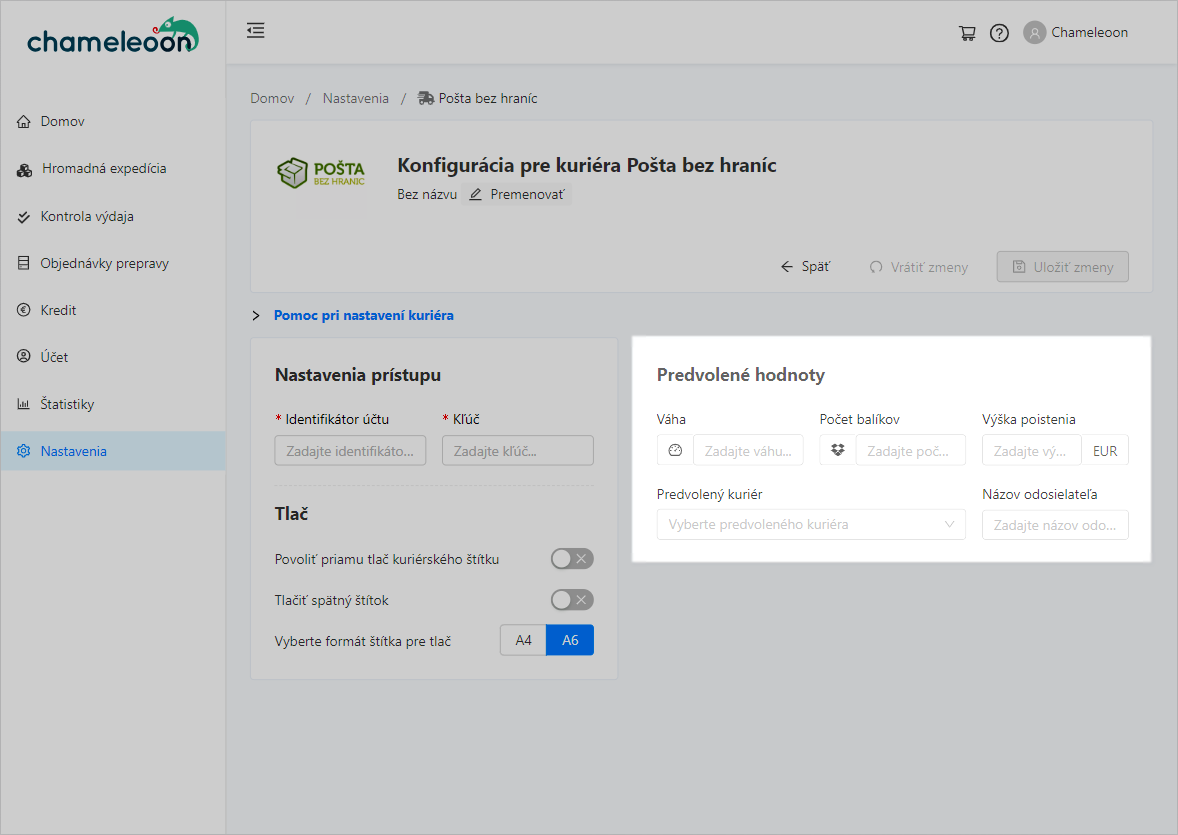1178x835 pixels.
Task: Open the shopping cart icon
Action: (967, 33)
